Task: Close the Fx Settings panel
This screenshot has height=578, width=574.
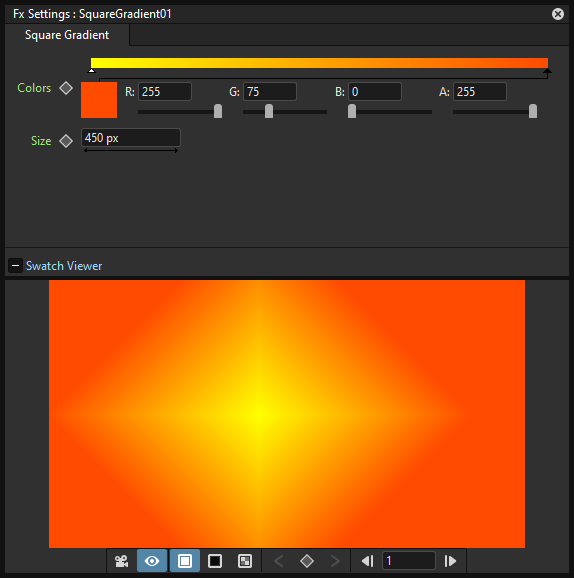Action: click(x=557, y=14)
